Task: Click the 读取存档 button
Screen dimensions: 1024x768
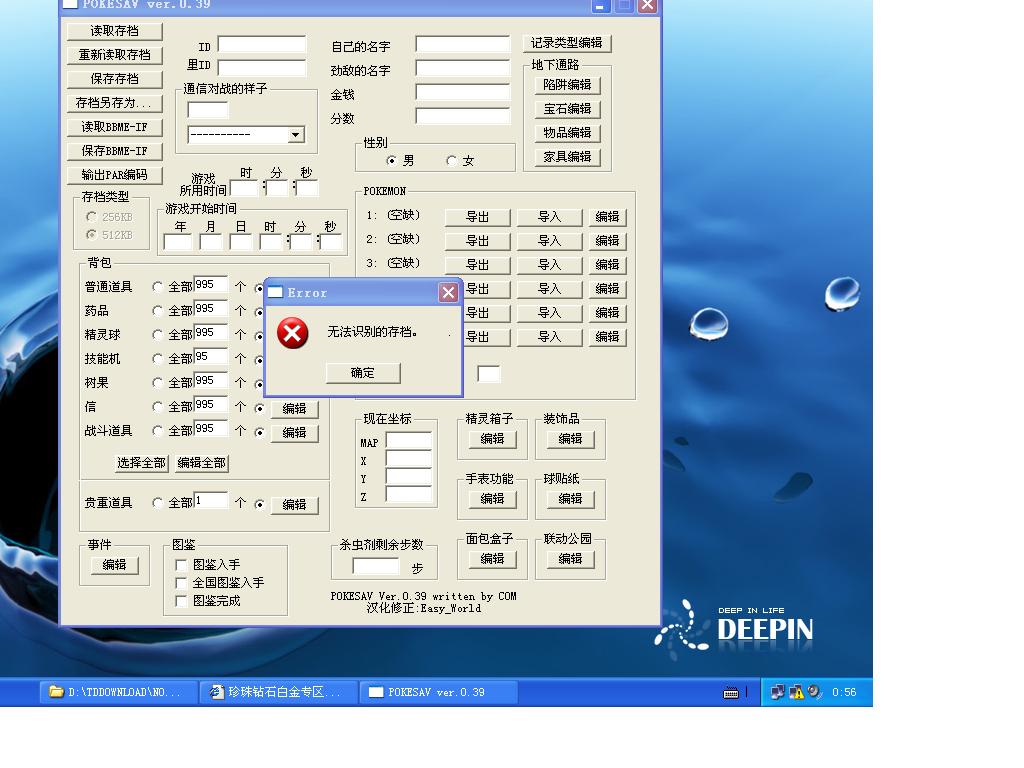Action: click(115, 31)
